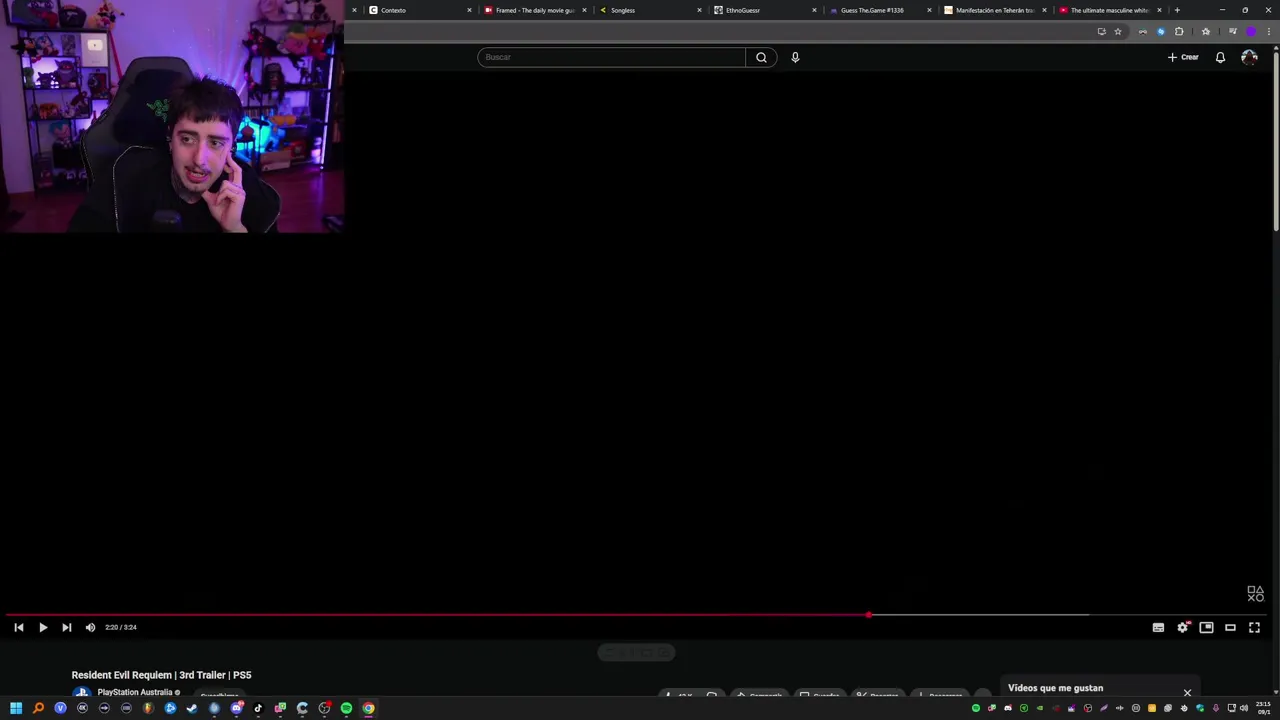Viewport: 1280px width, 720px height.
Task: Open the YouTube account avatar menu
Action: pyautogui.click(x=1249, y=57)
